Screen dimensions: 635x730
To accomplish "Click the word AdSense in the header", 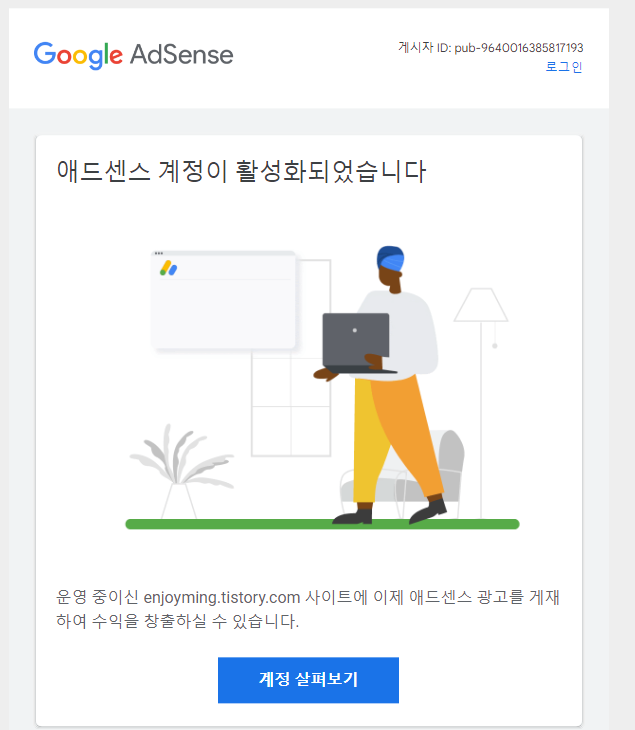I will [x=182, y=55].
